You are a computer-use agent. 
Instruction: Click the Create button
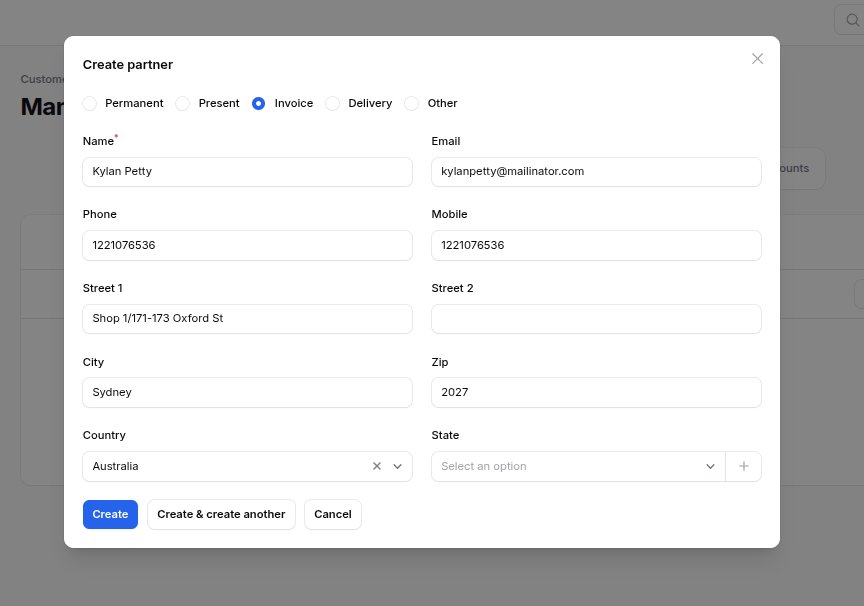(110, 514)
